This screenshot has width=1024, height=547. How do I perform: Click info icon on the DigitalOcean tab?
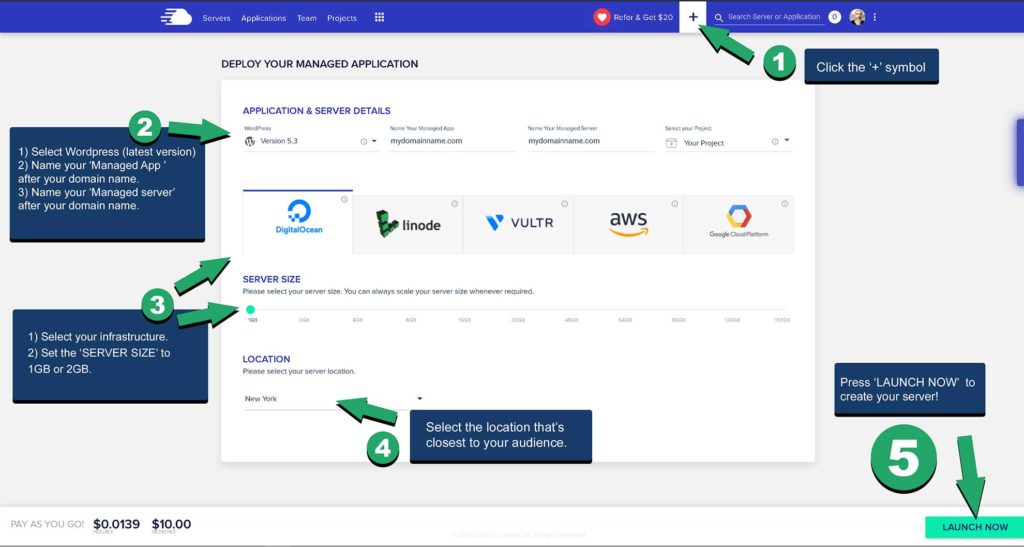click(x=344, y=200)
